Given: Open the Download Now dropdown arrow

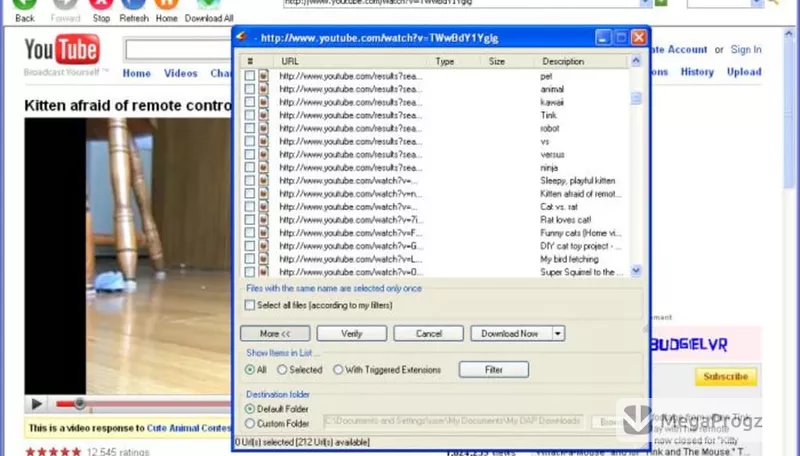Looking at the screenshot, I should (x=558, y=334).
